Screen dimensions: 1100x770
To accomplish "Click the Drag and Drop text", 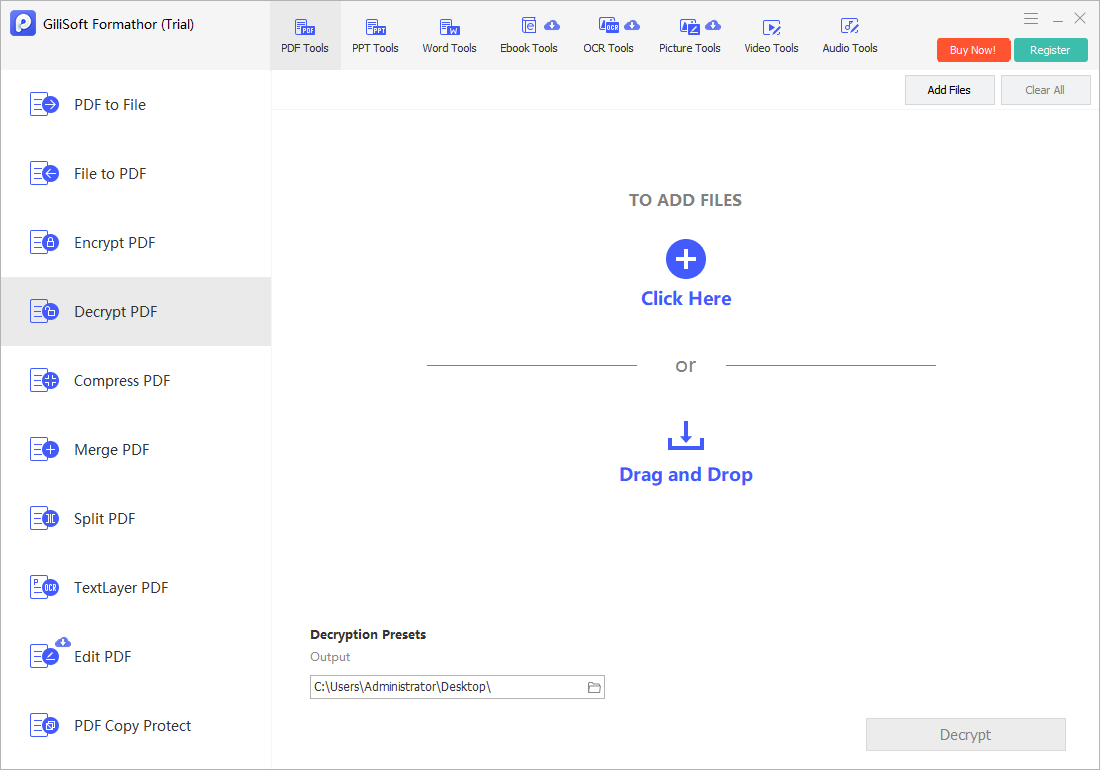I will point(686,475).
